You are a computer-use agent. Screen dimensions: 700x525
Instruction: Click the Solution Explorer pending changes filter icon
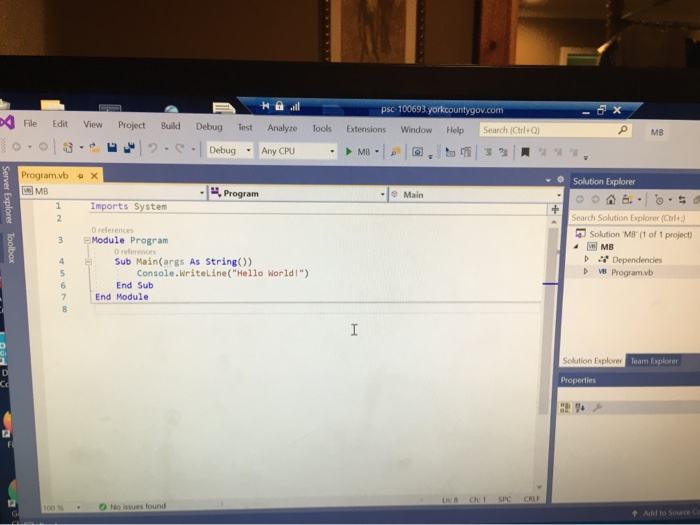pos(659,200)
